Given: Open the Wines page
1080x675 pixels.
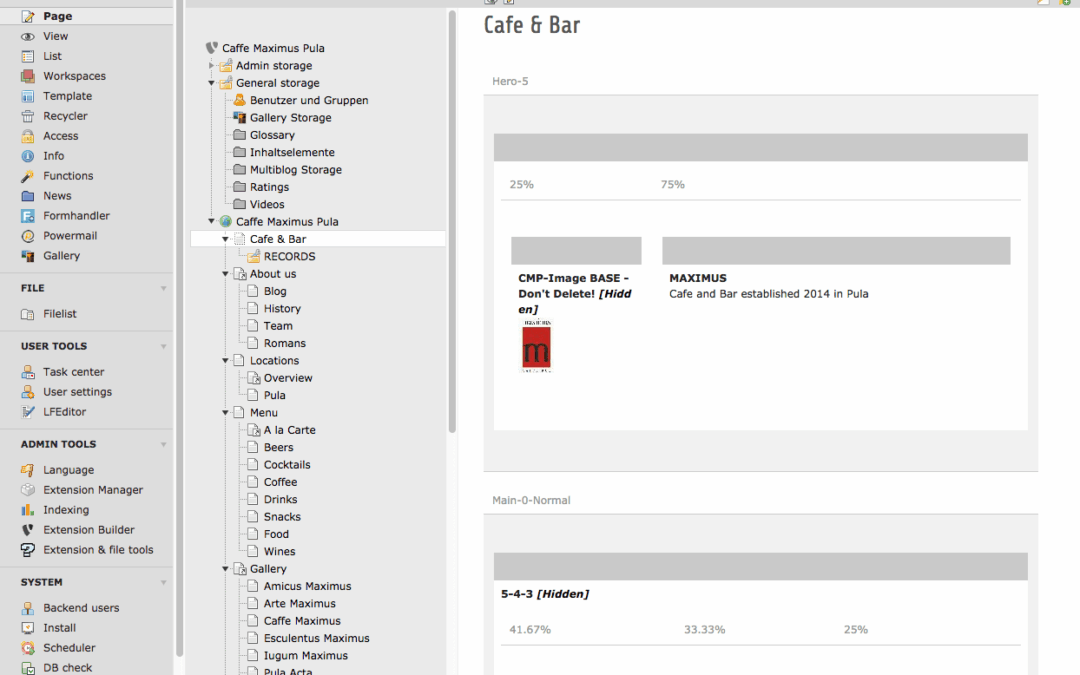Looking at the screenshot, I should [x=280, y=552].
